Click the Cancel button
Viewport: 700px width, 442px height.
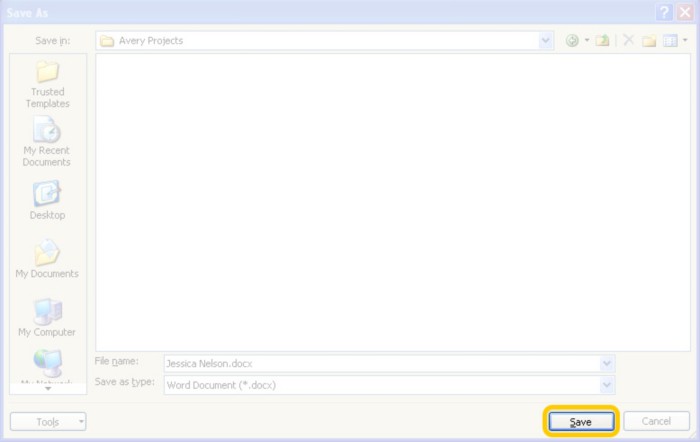click(656, 421)
